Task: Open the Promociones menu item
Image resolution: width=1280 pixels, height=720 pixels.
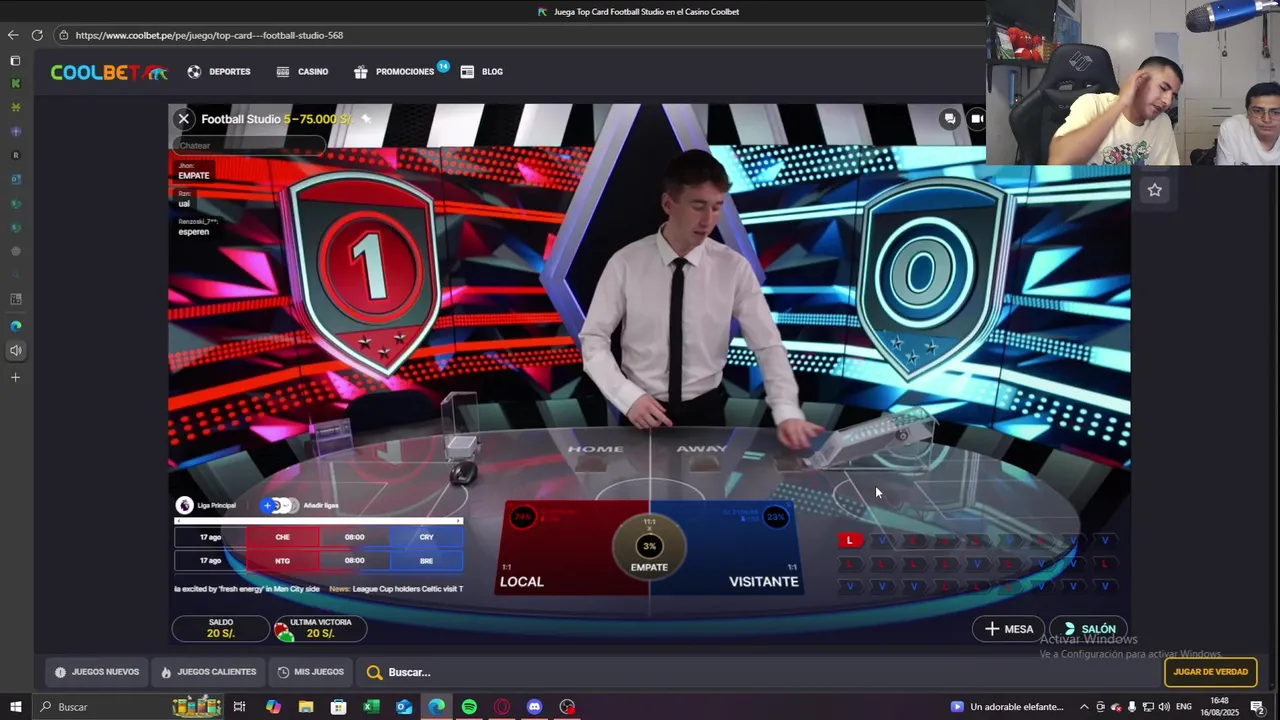Action: (395, 72)
